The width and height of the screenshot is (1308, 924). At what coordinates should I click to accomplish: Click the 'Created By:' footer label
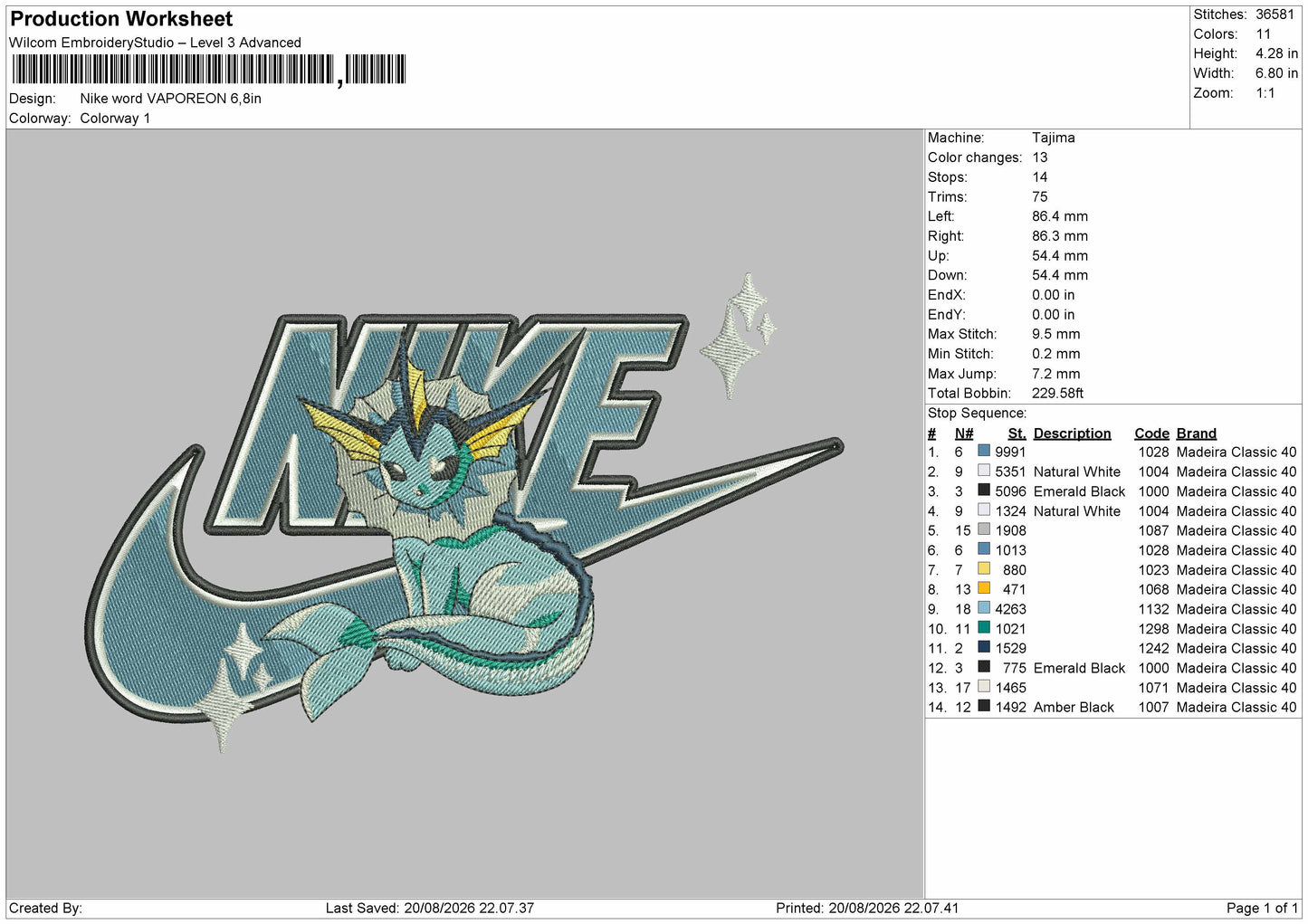pyautogui.click(x=45, y=908)
